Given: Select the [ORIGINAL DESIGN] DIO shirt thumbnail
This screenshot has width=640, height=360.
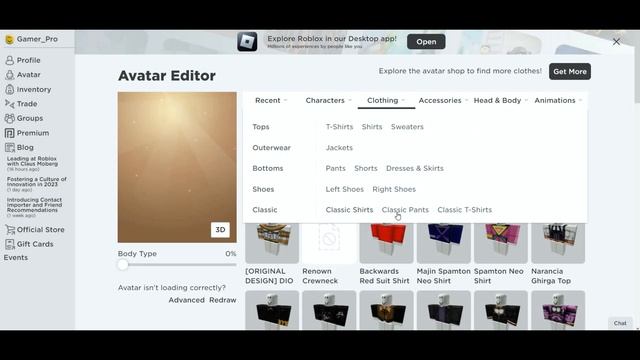Looking at the screenshot, I should [x=272, y=243].
